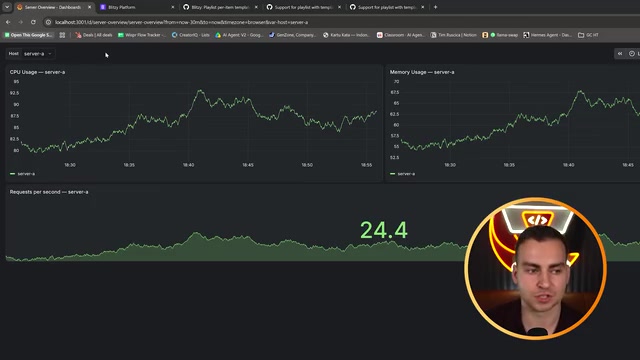Click the Host variable label
This screenshot has height=360, width=640.
point(13,53)
